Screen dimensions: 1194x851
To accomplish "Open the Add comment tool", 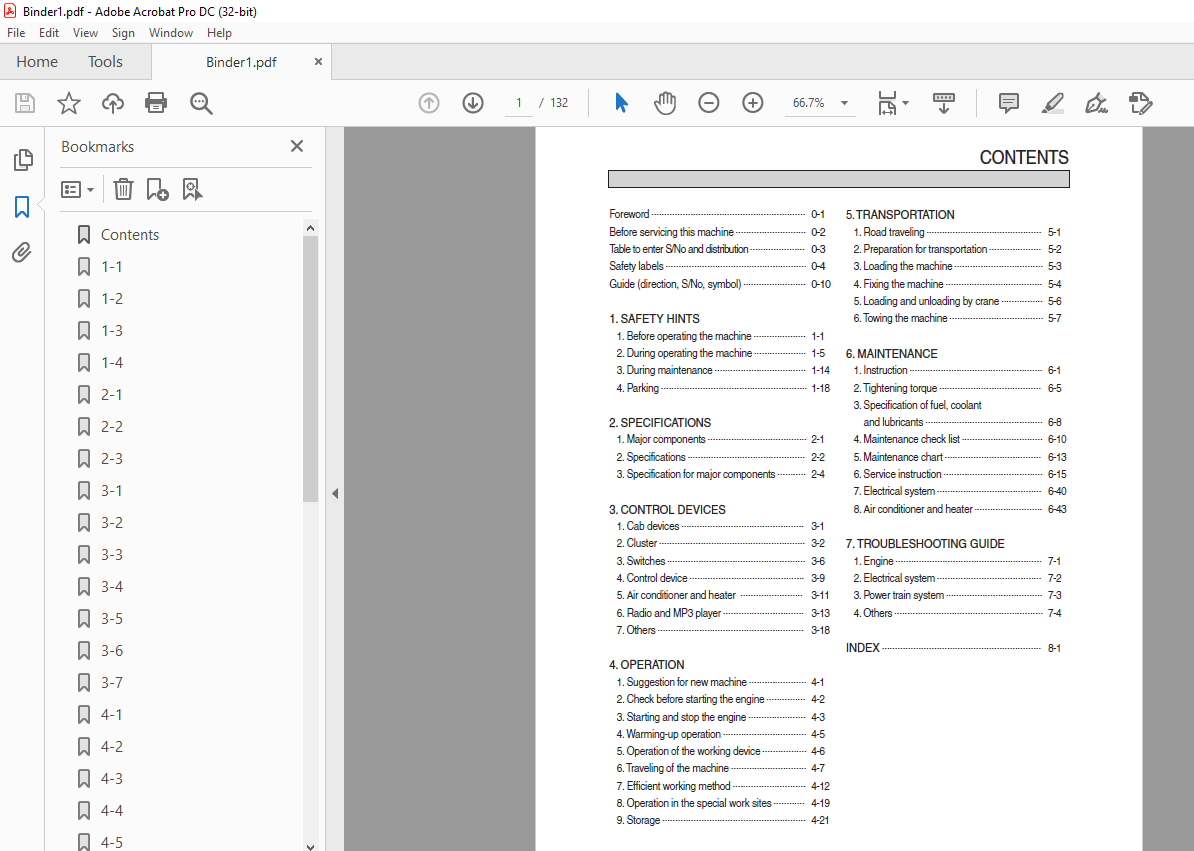I will click(1009, 103).
